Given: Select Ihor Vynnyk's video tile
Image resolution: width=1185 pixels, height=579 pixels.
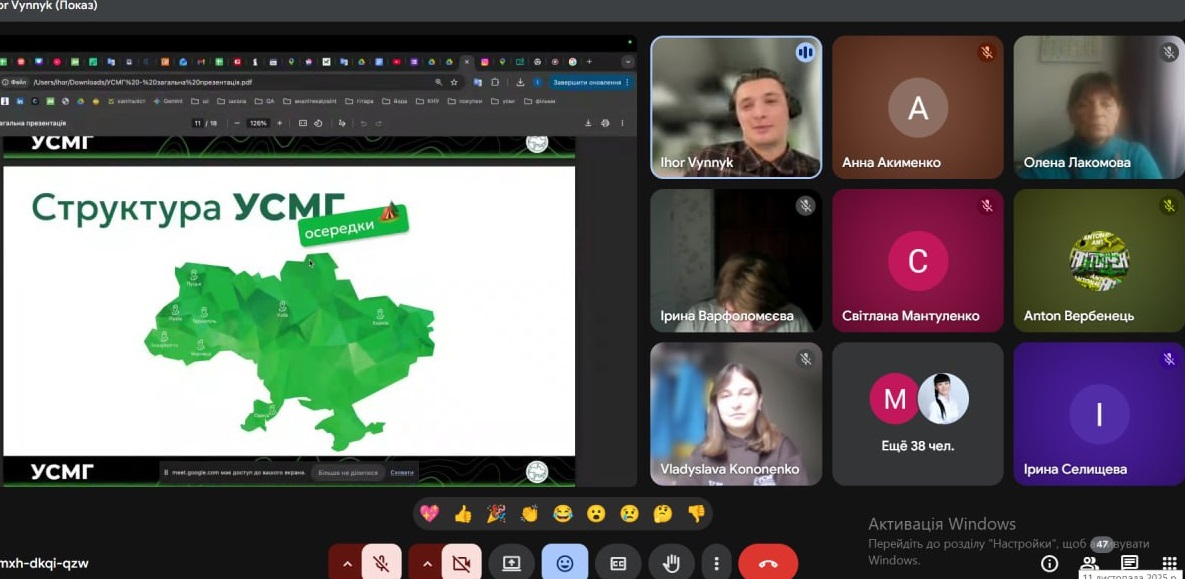Looking at the screenshot, I should click(736, 107).
